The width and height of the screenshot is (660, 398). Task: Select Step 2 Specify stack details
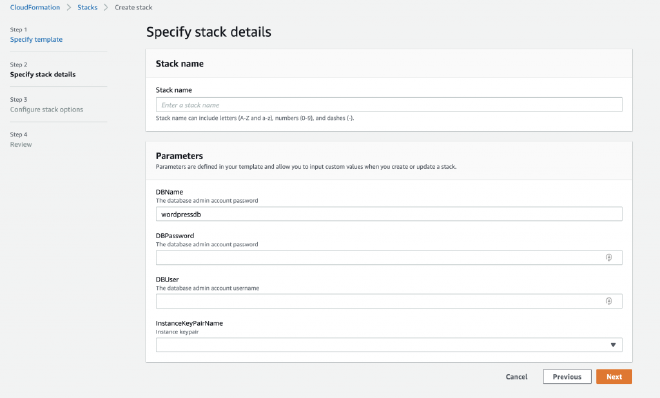(x=43, y=74)
